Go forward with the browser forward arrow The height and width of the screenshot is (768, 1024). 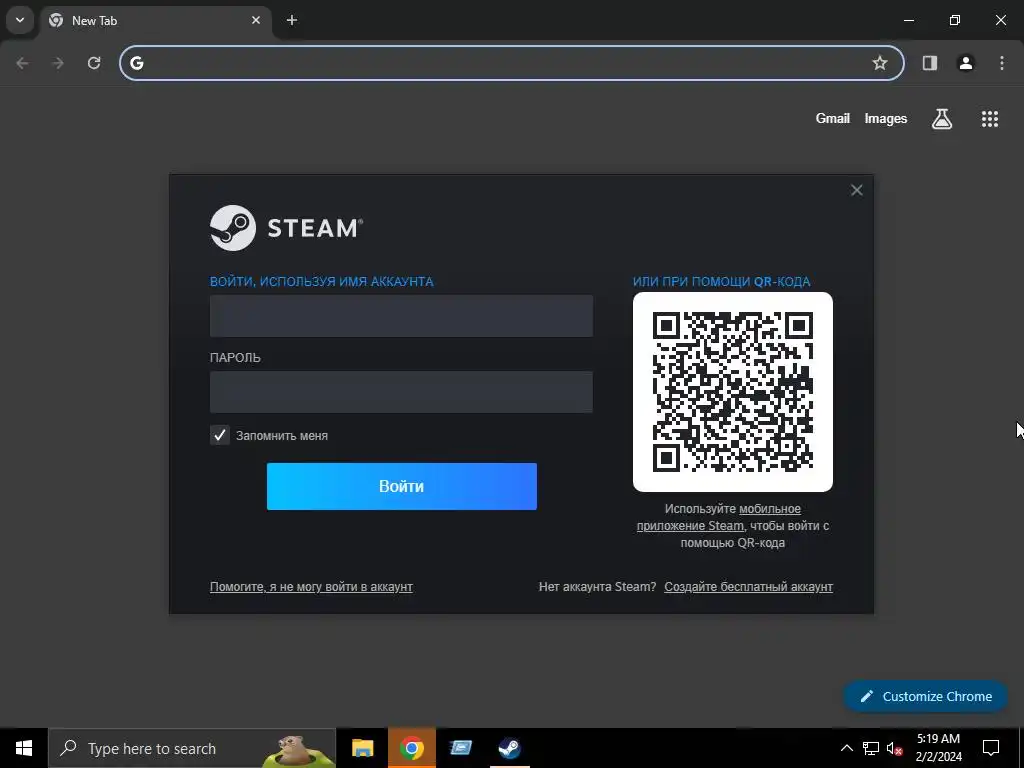[58, 63]
